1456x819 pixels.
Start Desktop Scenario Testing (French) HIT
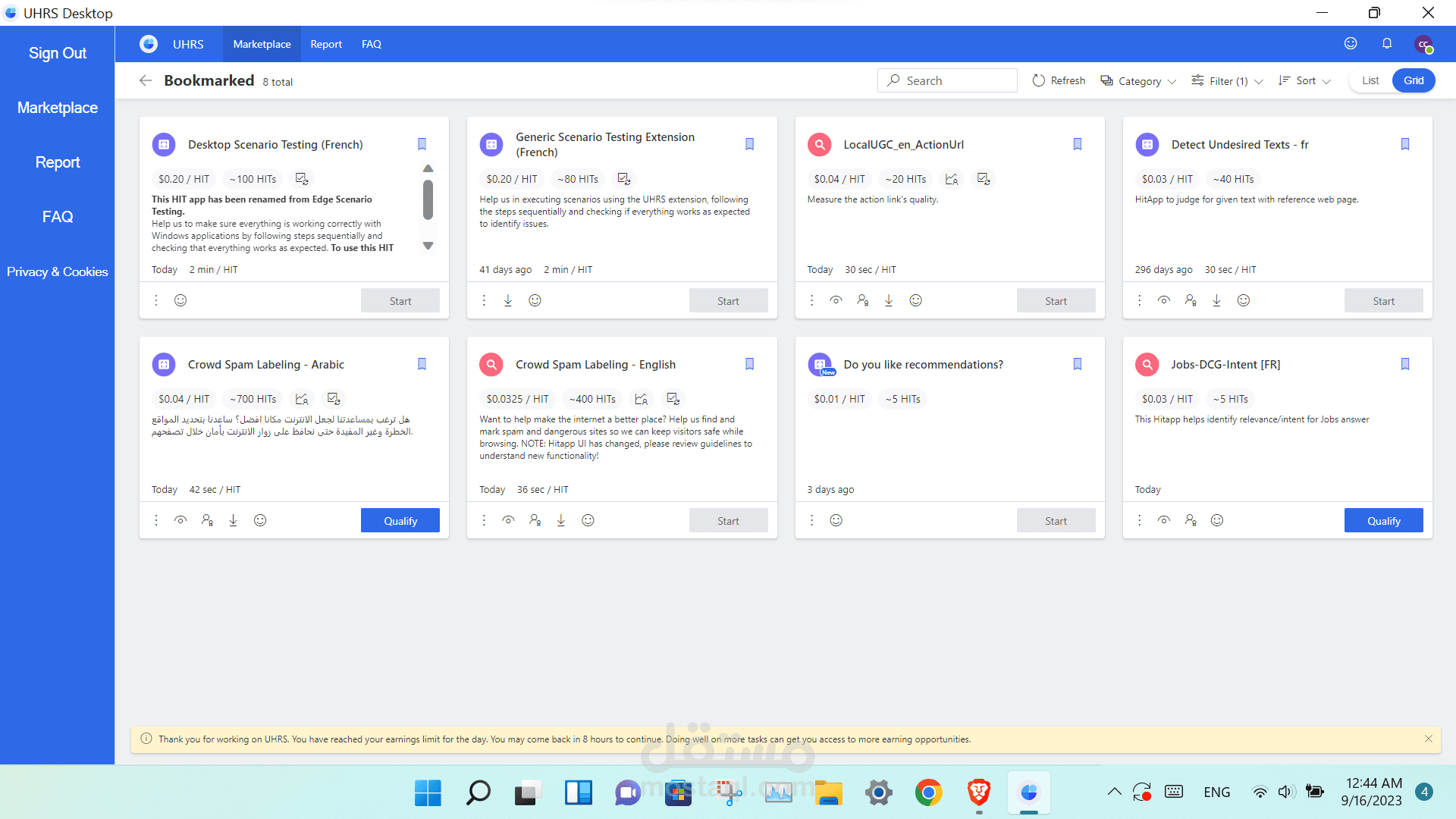click(400, 300)
